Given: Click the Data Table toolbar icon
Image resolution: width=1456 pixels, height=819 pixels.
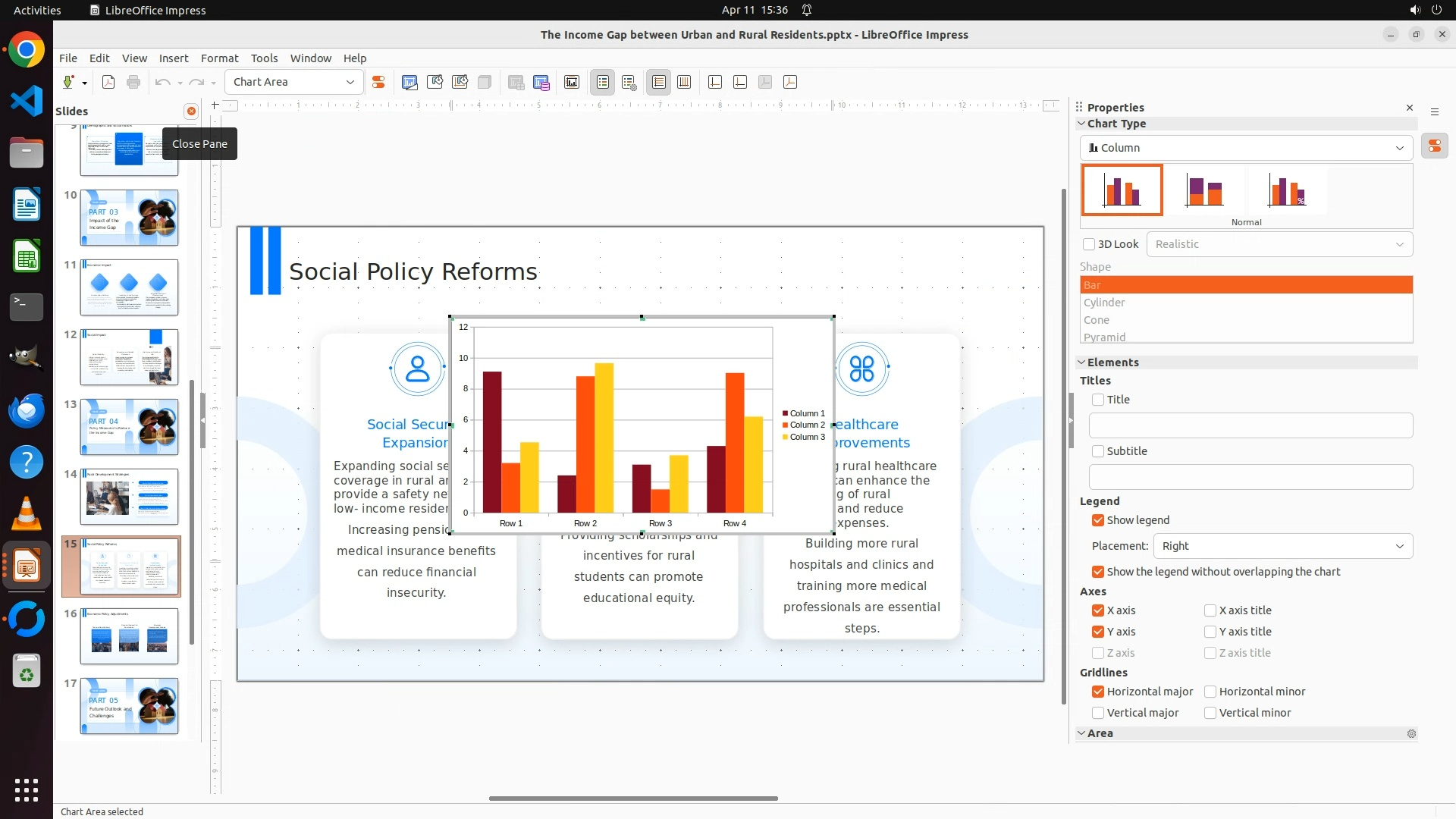Looking at the screenshot, I should [541, 82].
